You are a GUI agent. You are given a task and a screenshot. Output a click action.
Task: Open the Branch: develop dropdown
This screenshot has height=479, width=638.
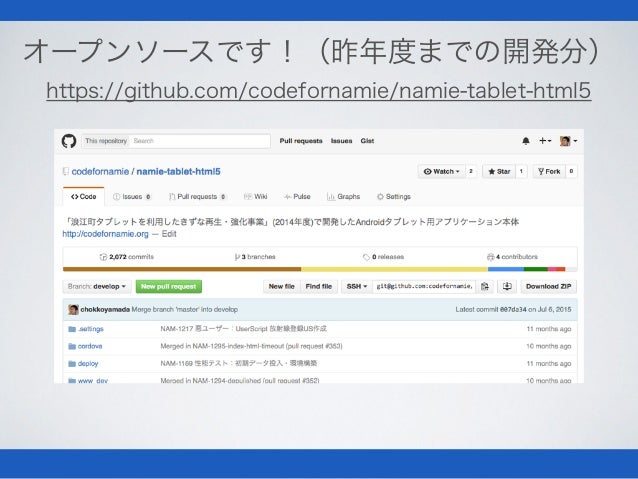(96, 287)
